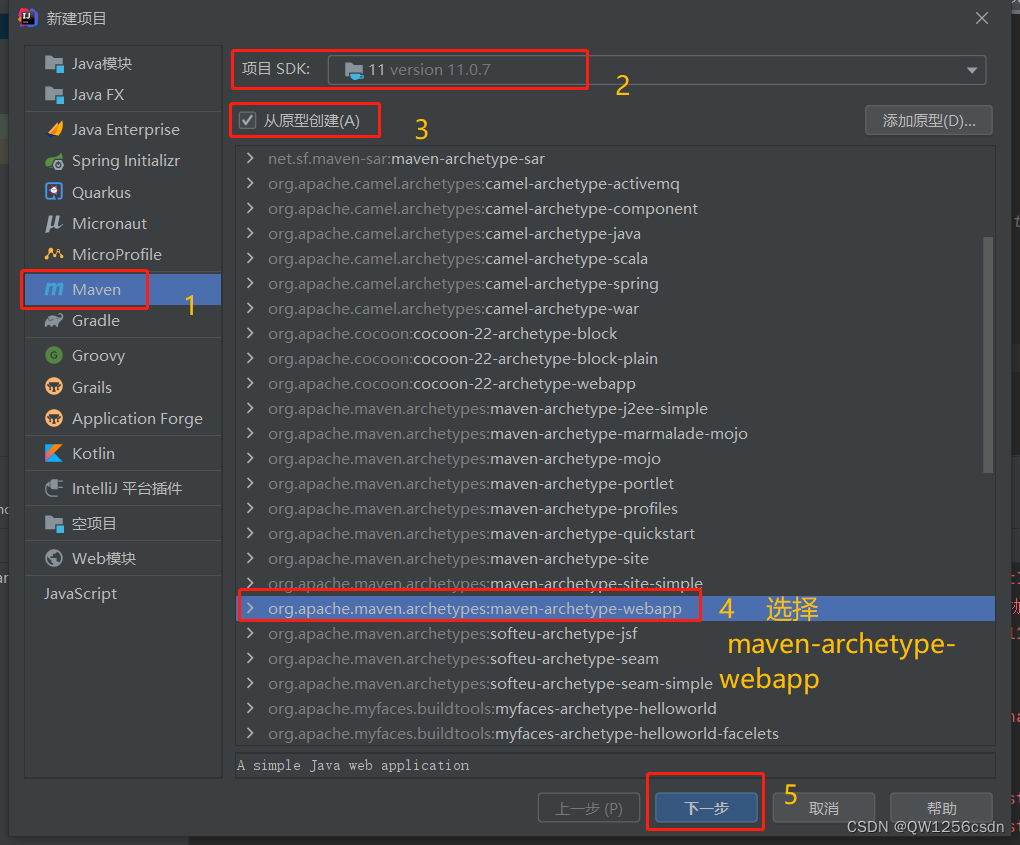1020x845 pixels.
Task: Click the Application Forge icon
Action: [54, 418]
